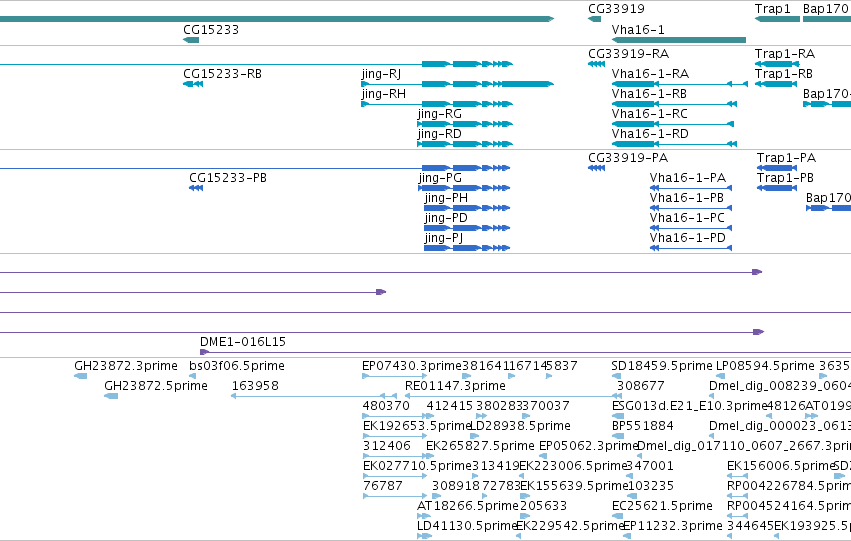The width and height of the screenshot is (851, 541).
Task: Select the bs03f06.5prime EST label
Action: coord(237,366)
